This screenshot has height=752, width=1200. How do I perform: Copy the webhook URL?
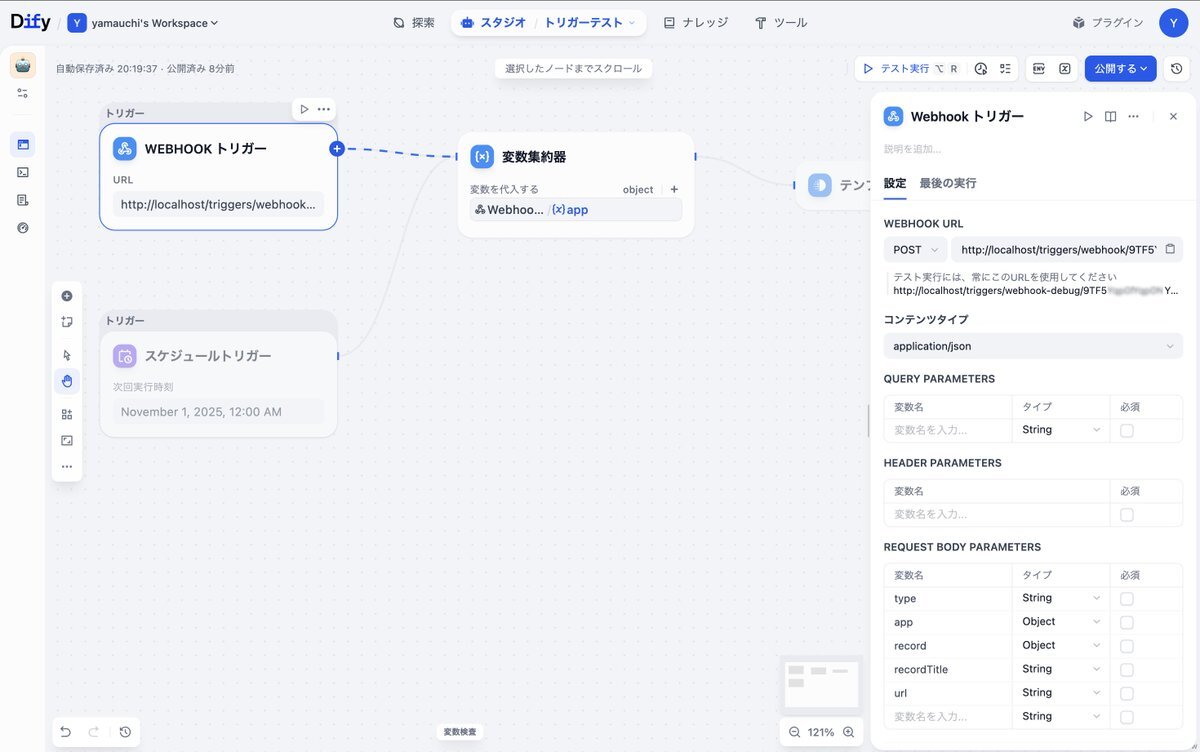[x=1170, y=249]
